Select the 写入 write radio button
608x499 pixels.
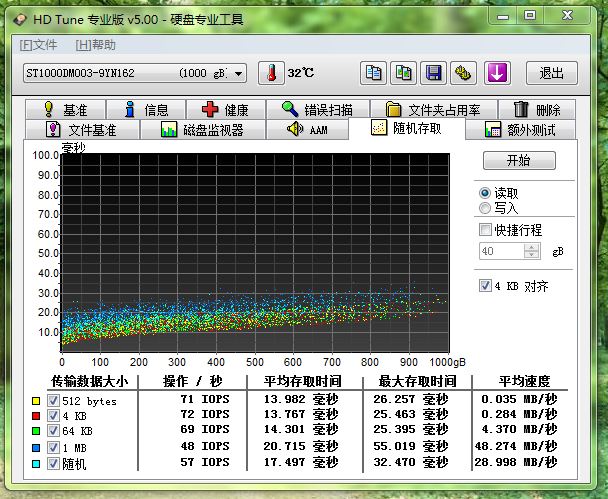(485, 208)
